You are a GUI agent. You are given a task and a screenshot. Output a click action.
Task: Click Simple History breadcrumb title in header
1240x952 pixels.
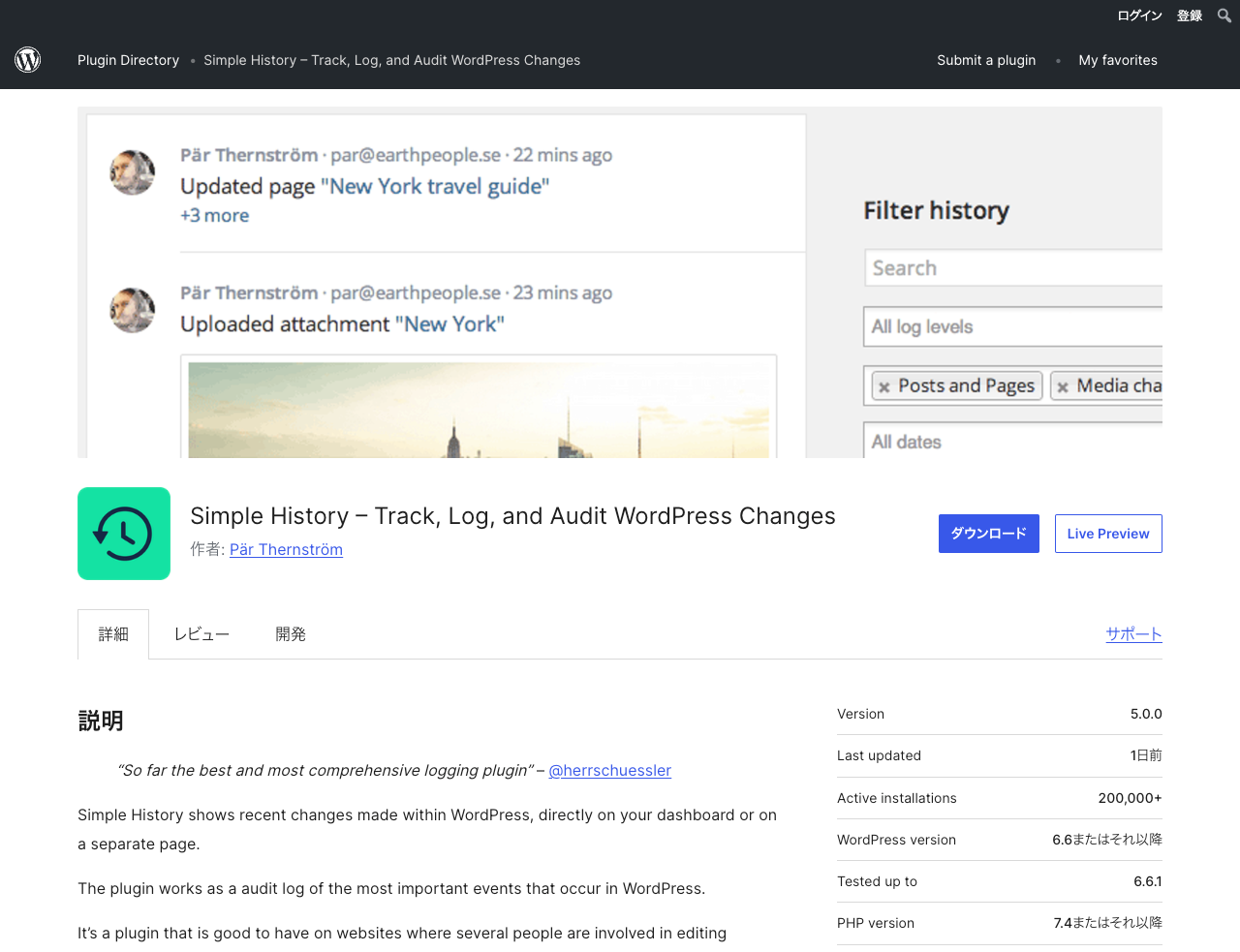392,60
